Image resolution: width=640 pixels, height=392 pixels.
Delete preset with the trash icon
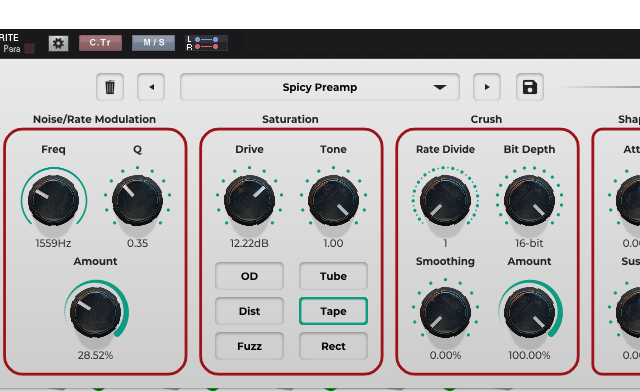point(110,87)
